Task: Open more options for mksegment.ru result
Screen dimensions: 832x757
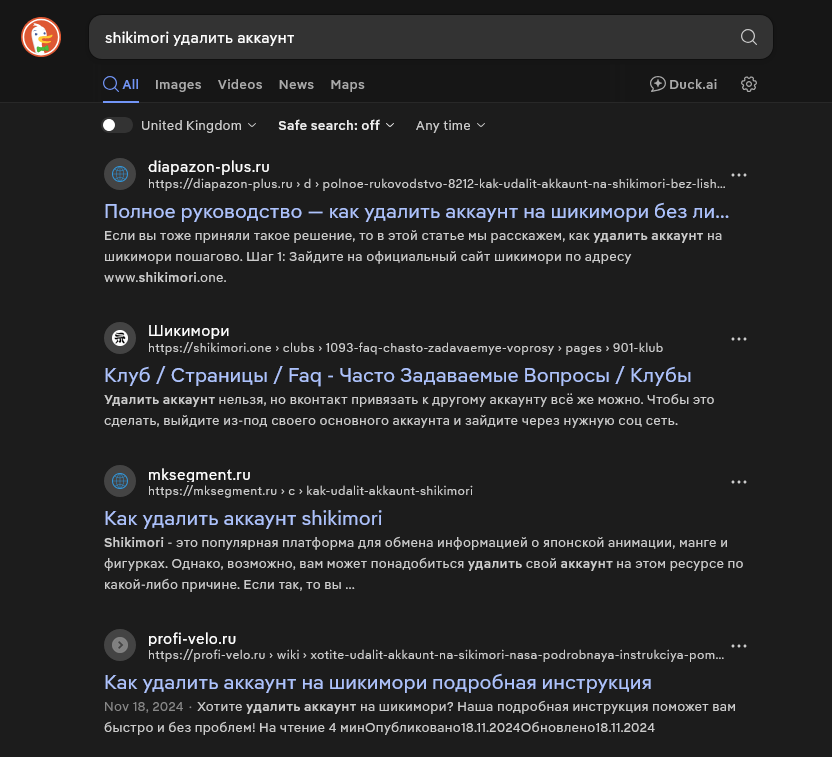Action: [739, 482]
